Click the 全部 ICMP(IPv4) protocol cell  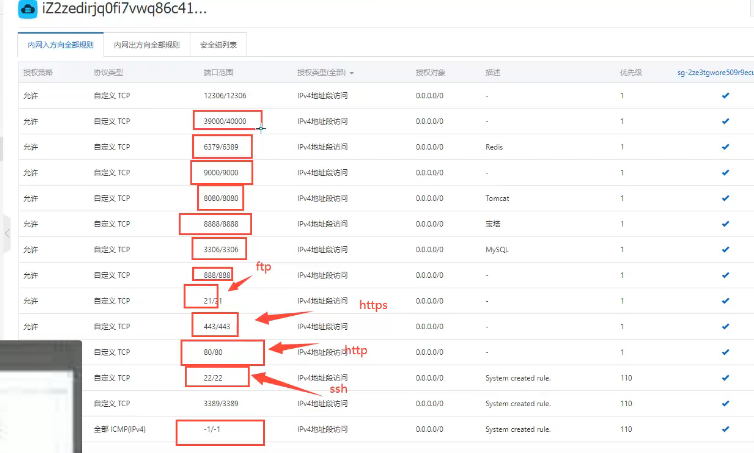120,429
